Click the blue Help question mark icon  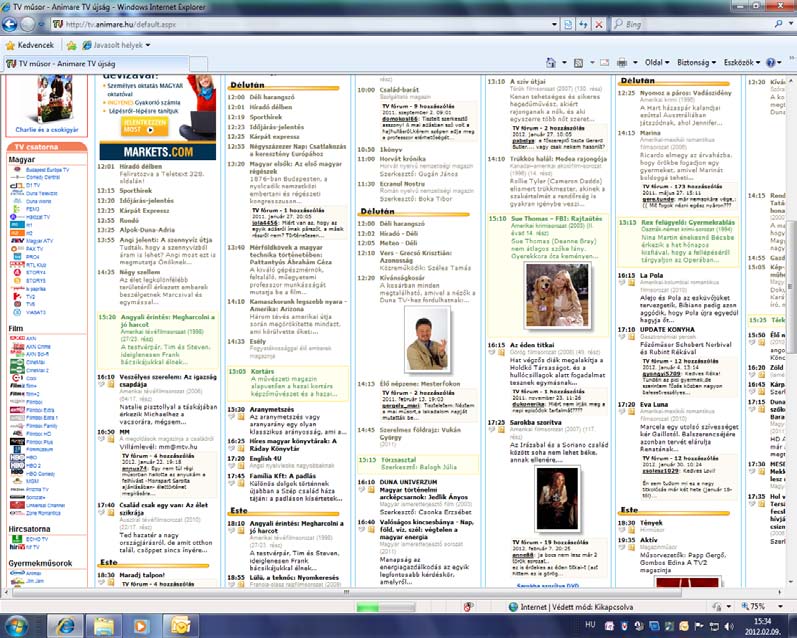click(771, 63)
